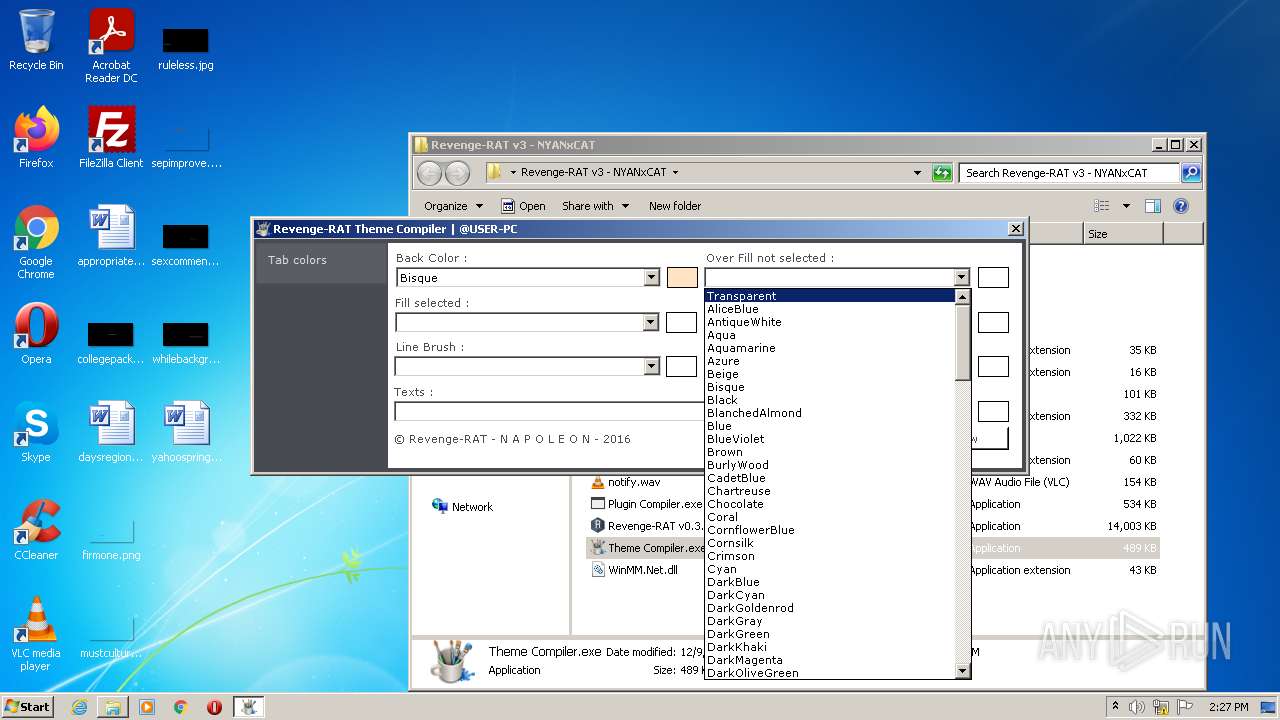Expand the Explorer address bar history dropdown

pyautogui.click(x=917, y=173)
